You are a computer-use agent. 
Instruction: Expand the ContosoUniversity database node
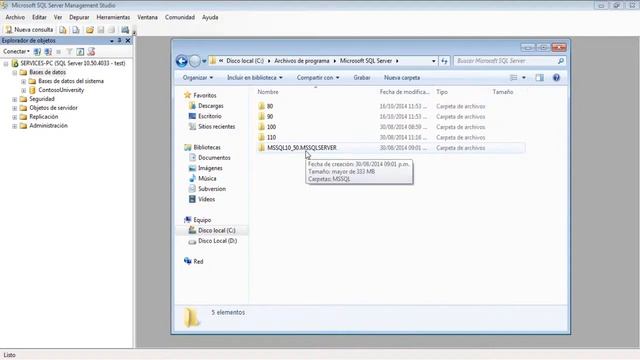(x=24, y=91)
